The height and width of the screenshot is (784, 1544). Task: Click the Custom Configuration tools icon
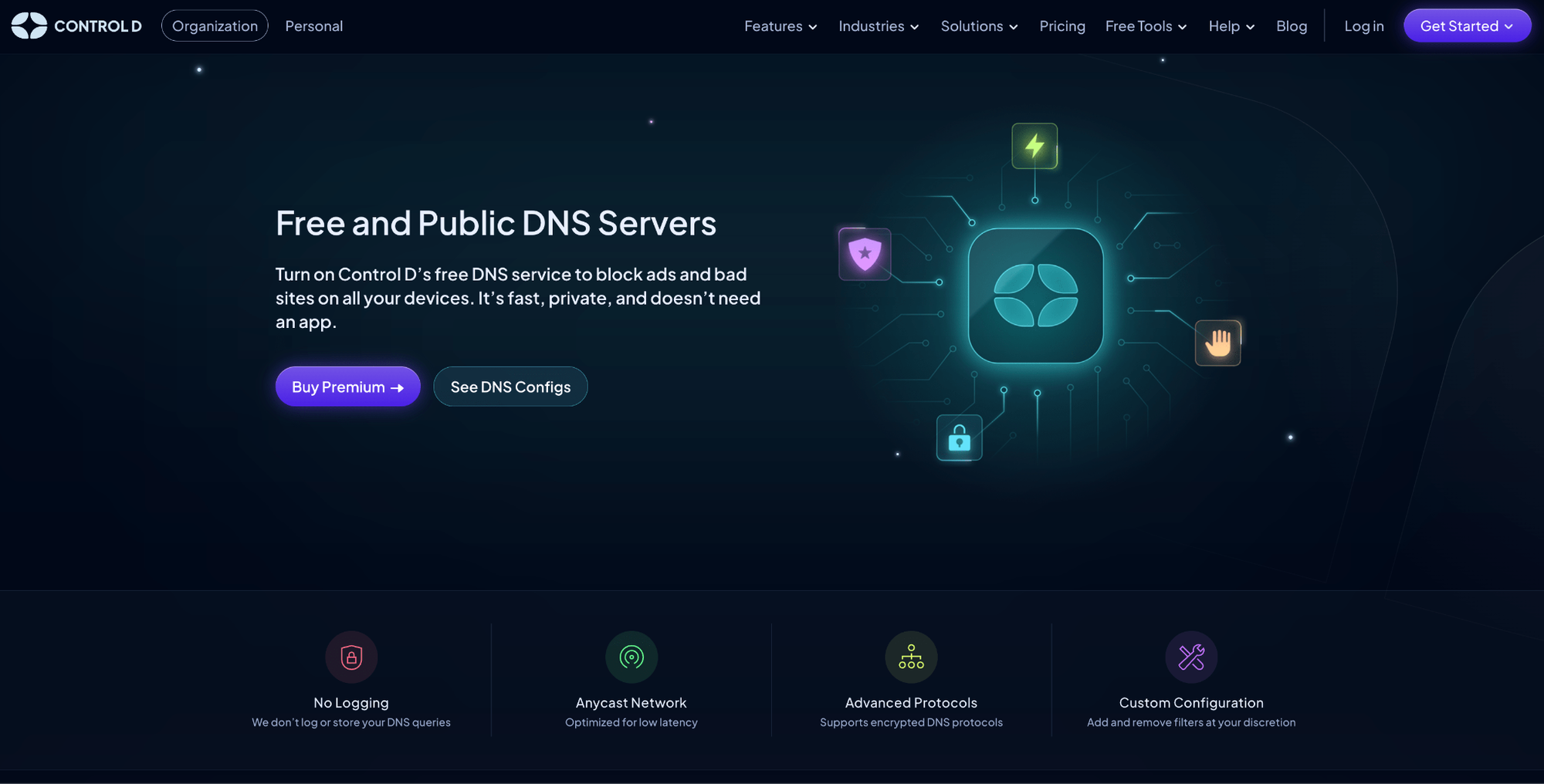pyautogui.click(x=1191, y=657)
